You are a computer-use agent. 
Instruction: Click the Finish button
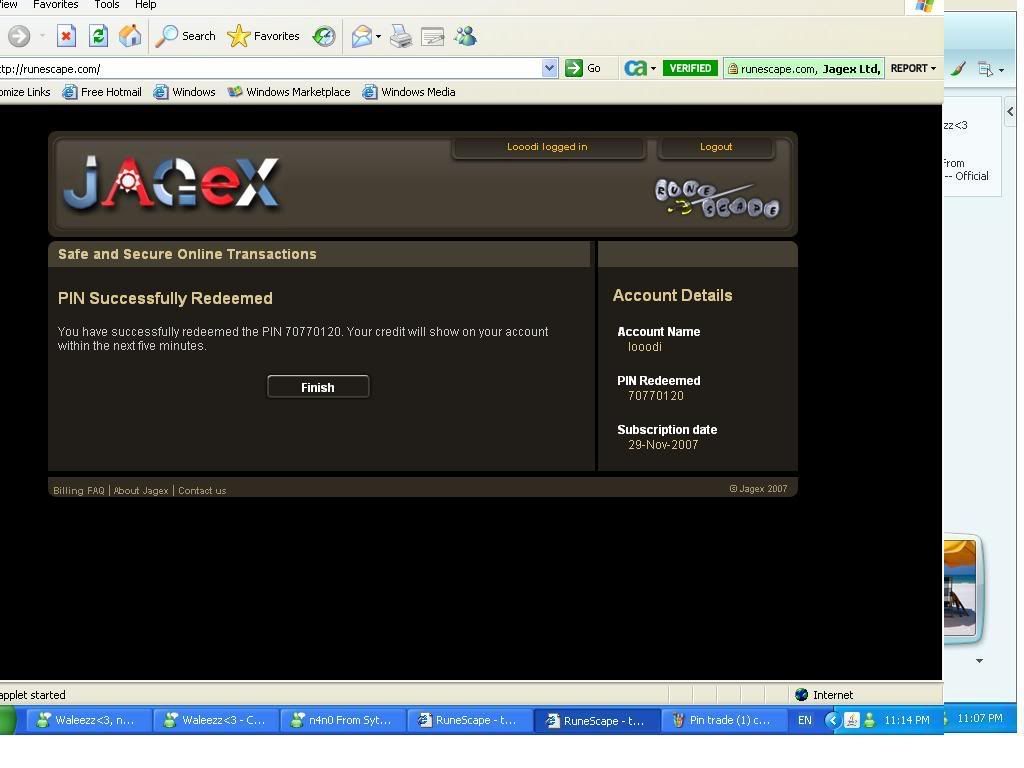point(318,387)
